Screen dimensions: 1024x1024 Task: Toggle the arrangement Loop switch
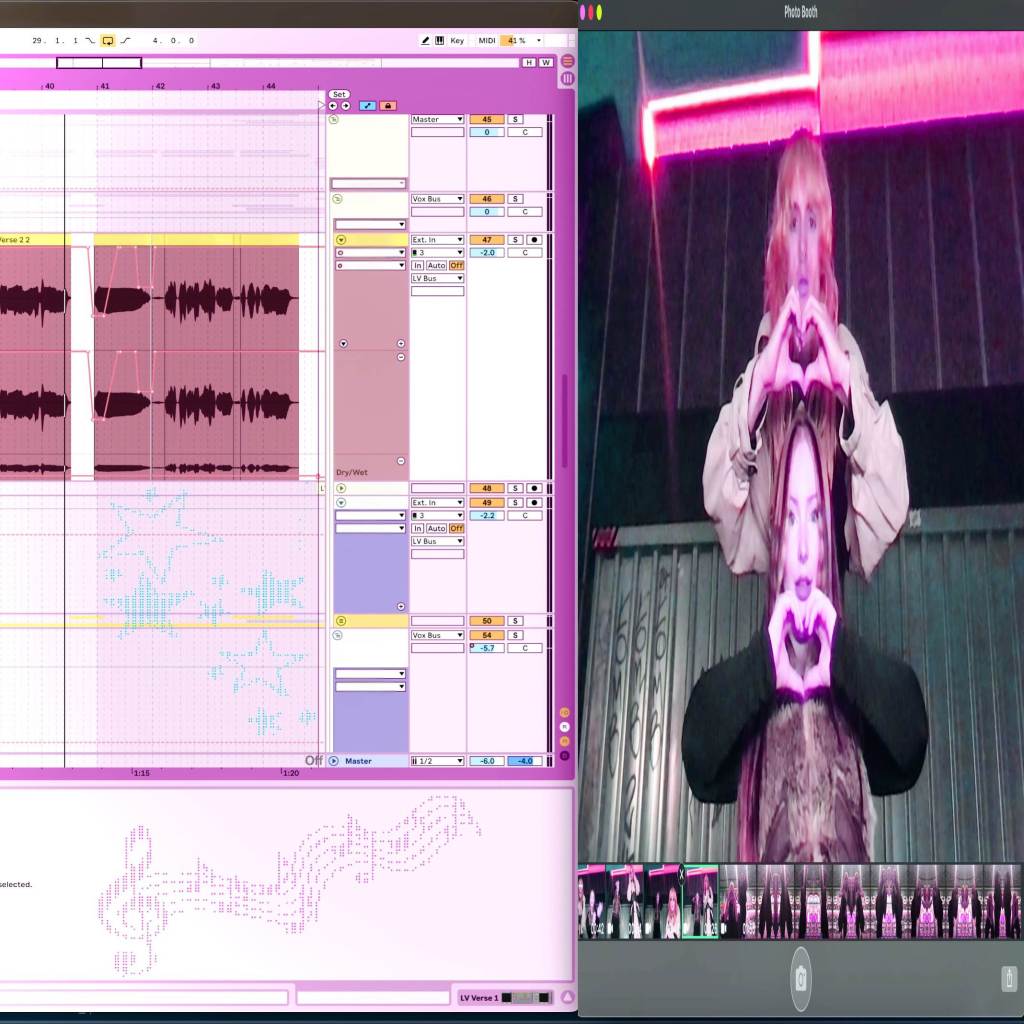pyautogui.click(x=108, y=41)
